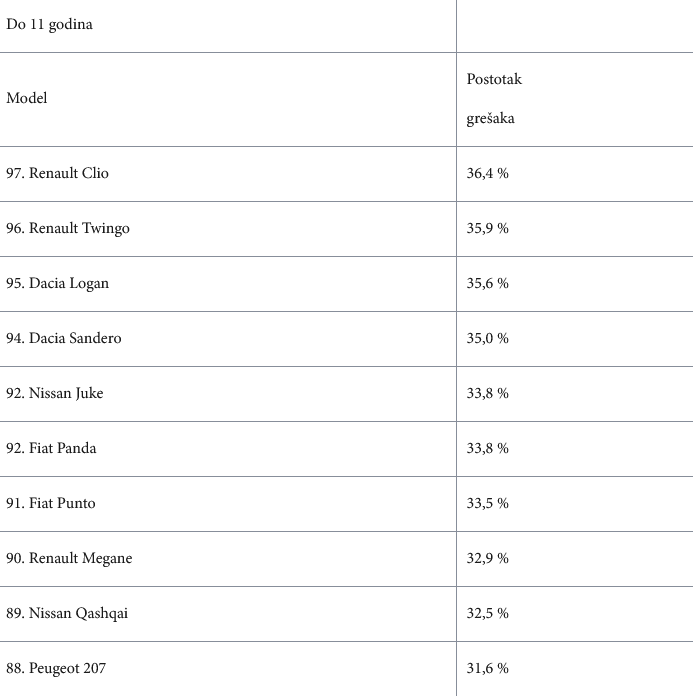The image size is (693, 696).
Task: Click the 'Postotak grešaka' column header
Action: click(x=494, y=98)
